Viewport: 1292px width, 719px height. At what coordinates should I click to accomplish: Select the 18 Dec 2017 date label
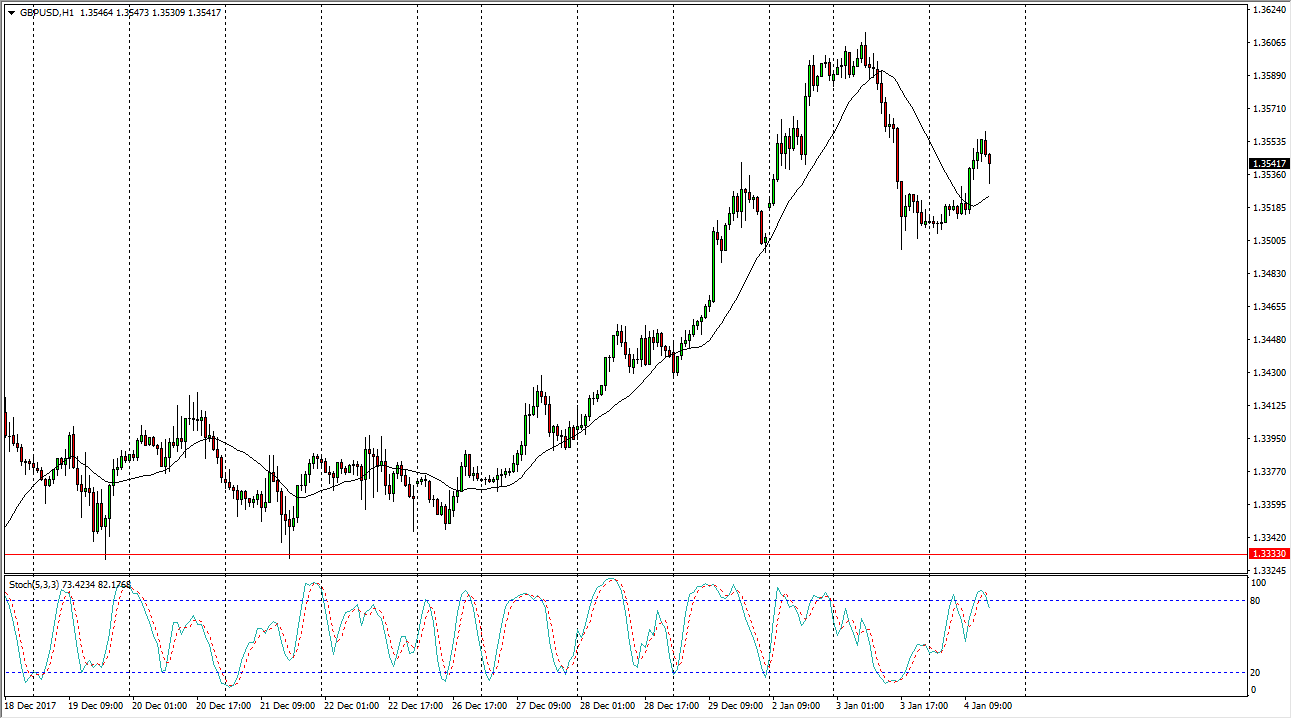(x=32, y=706)
